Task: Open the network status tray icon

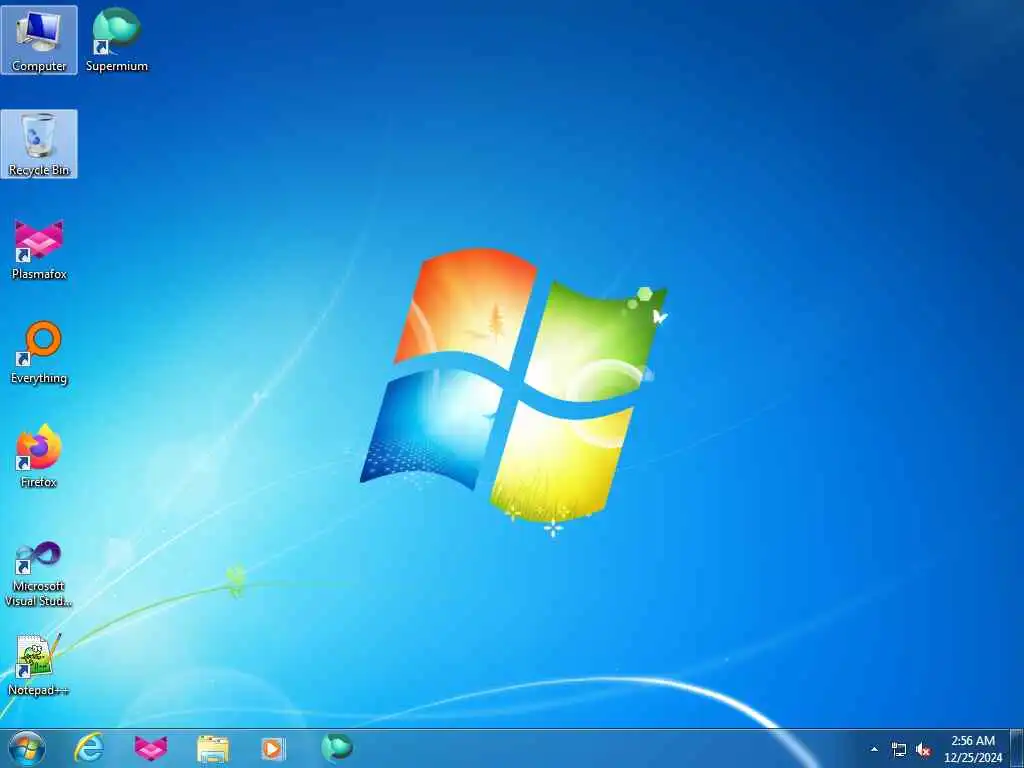Action: coord(899,750)
